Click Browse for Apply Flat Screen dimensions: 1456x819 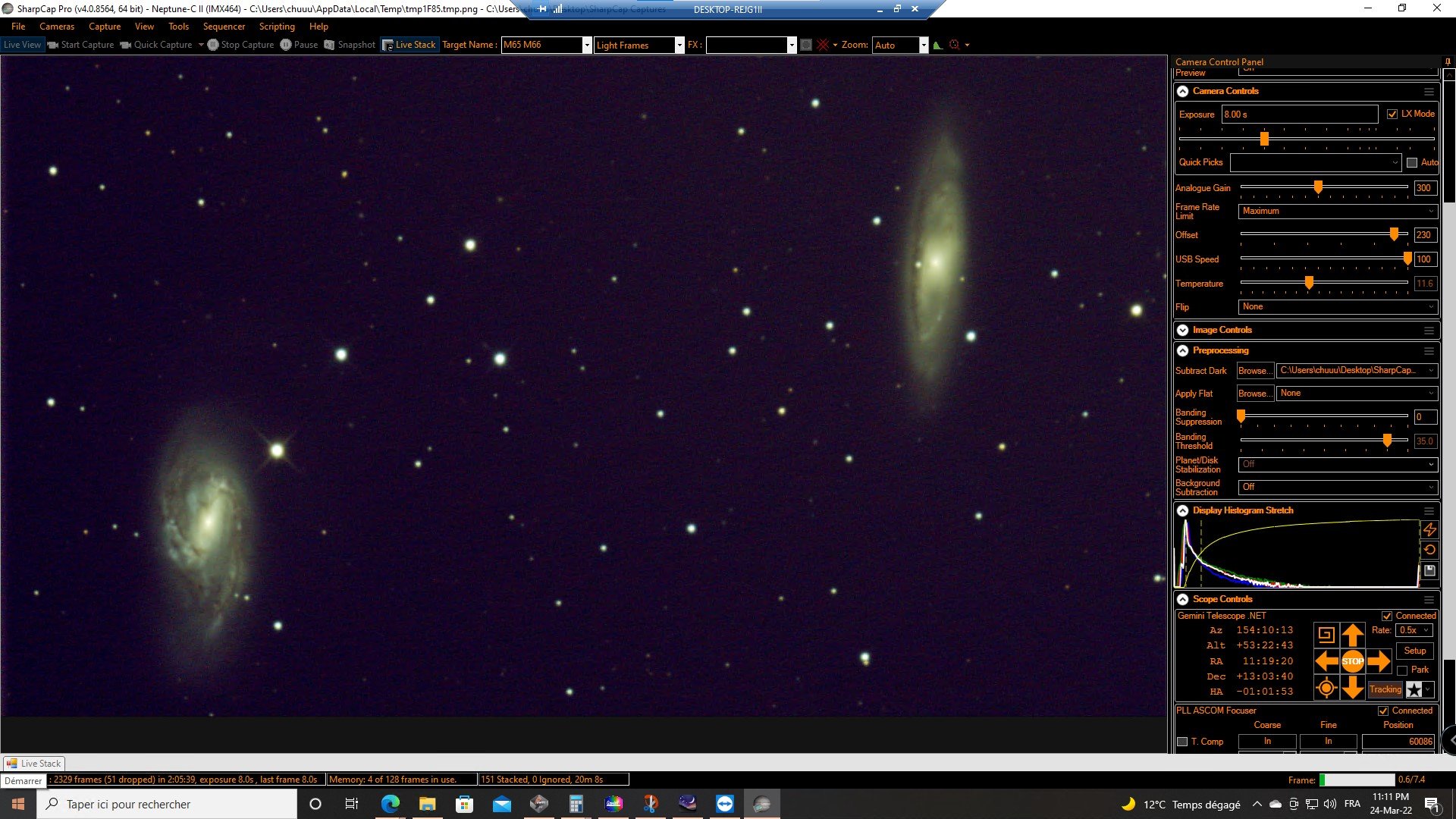tap(1254, 394)
